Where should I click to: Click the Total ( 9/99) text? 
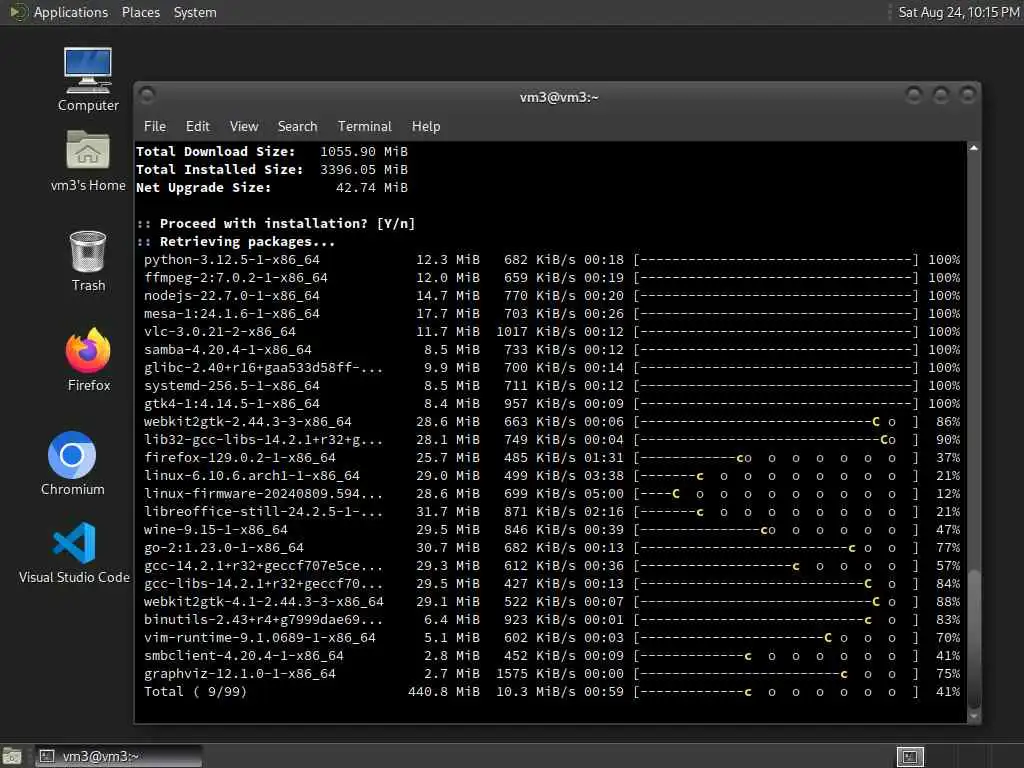pos(195,692)
